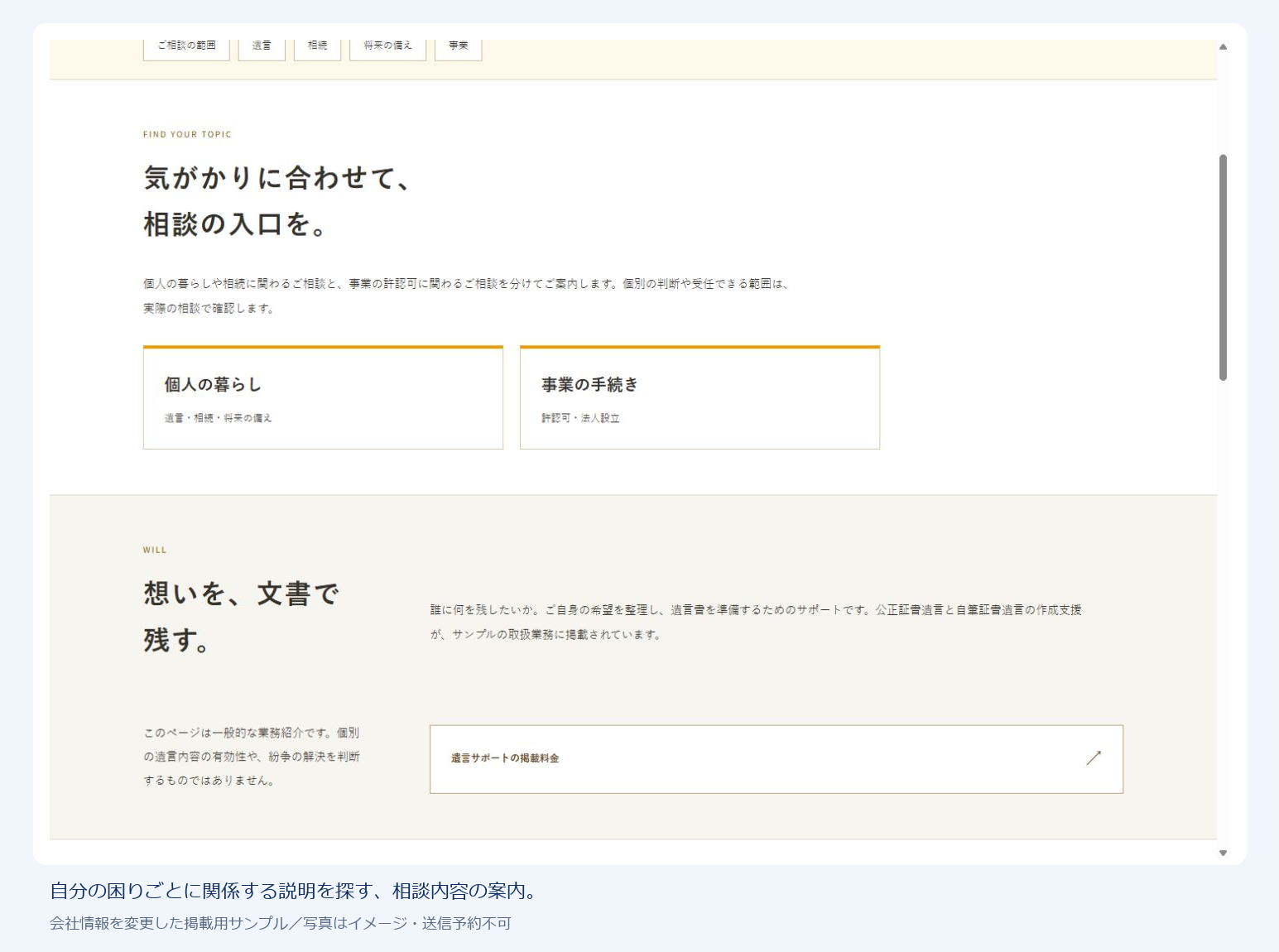Click the paragraph starting 誰に何を残したいか
Image resolution: width=1279 pixels, height=952 pixels.
coord(756,622)
